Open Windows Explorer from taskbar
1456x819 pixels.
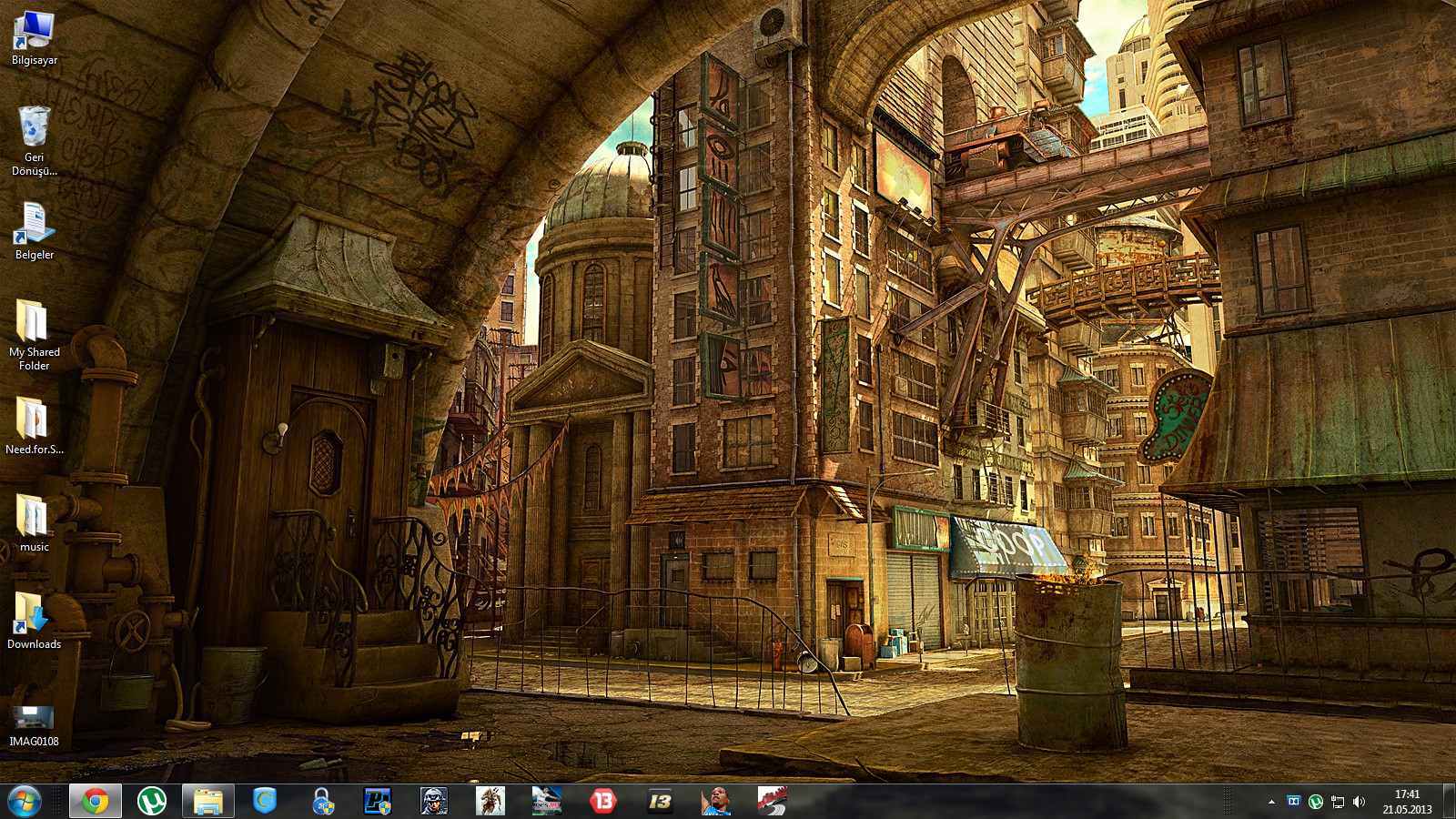pyautogui.click(x=208, y=802)
